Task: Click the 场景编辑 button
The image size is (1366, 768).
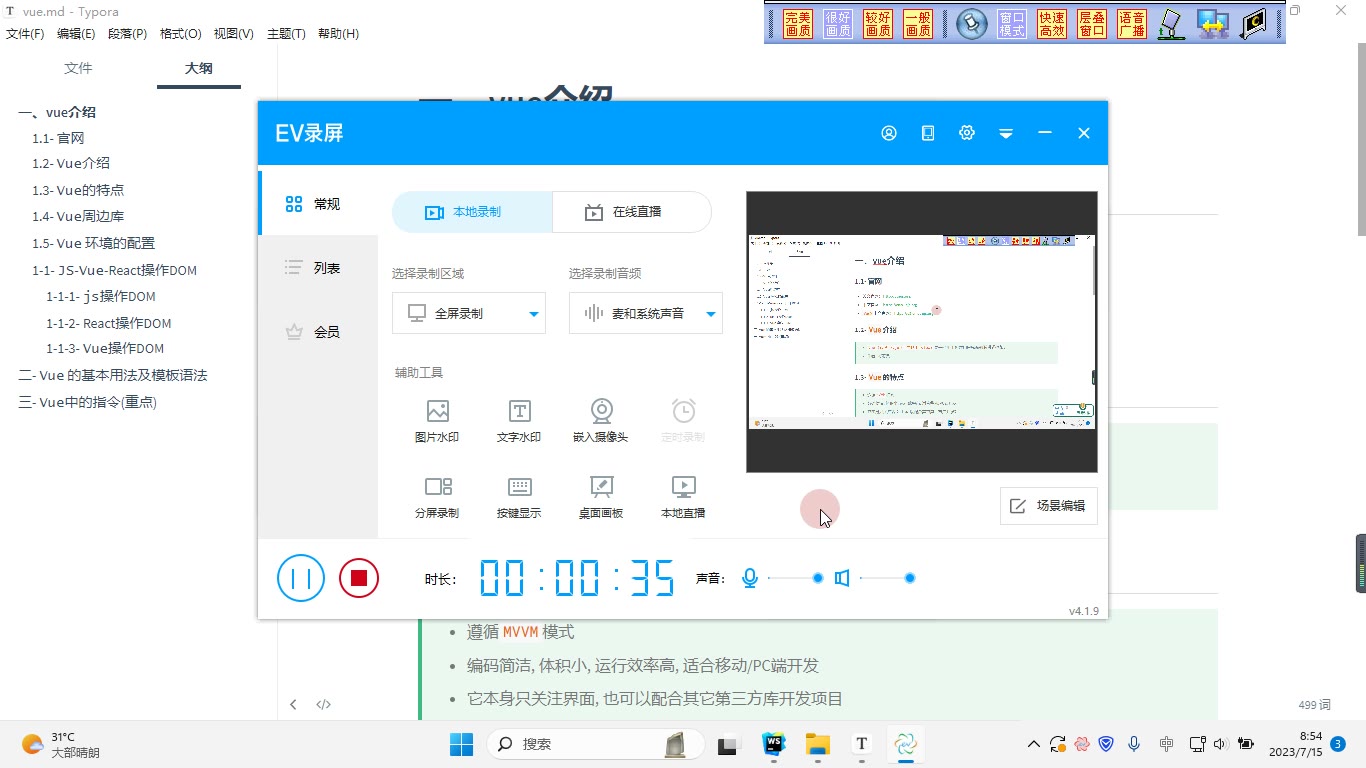Action: click(1049, 506)
